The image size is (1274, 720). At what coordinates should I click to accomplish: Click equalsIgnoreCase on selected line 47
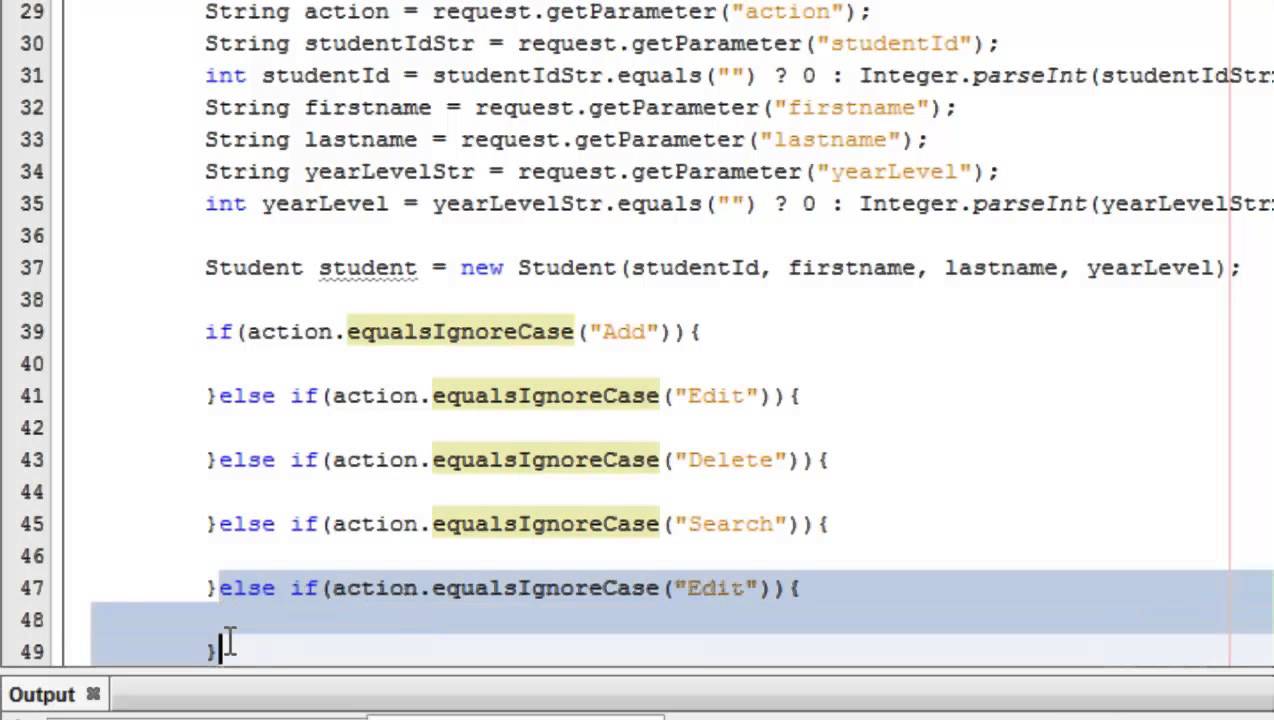(x=546, y=588)
